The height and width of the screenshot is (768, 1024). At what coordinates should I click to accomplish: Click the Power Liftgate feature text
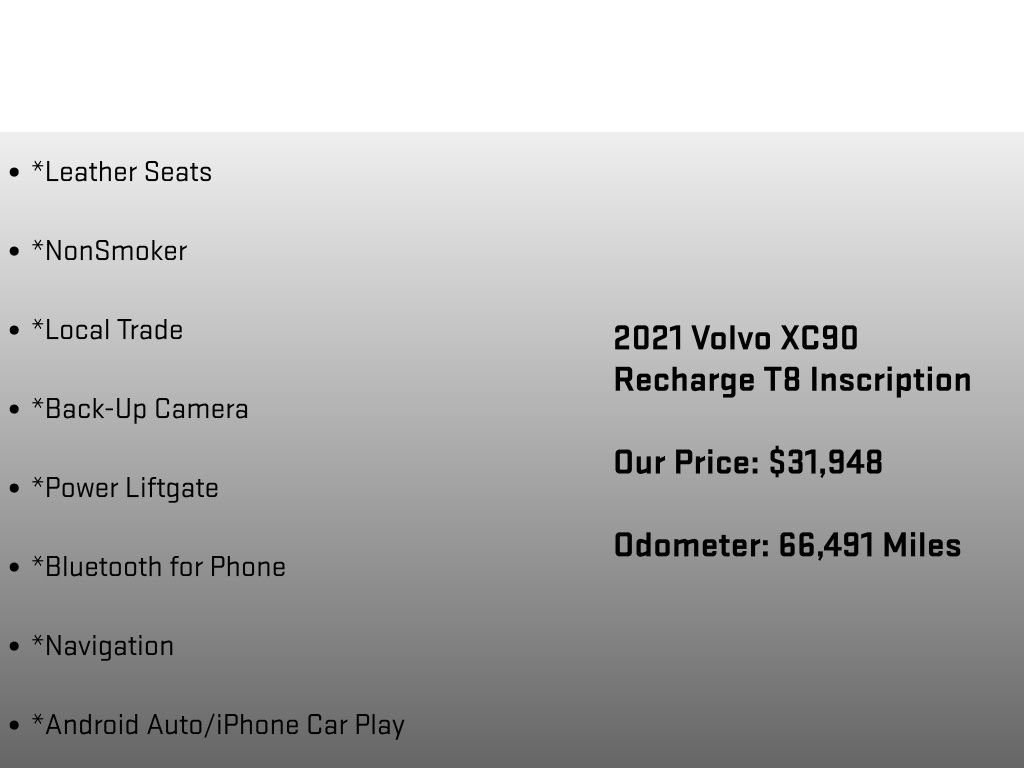pos(125,488)
